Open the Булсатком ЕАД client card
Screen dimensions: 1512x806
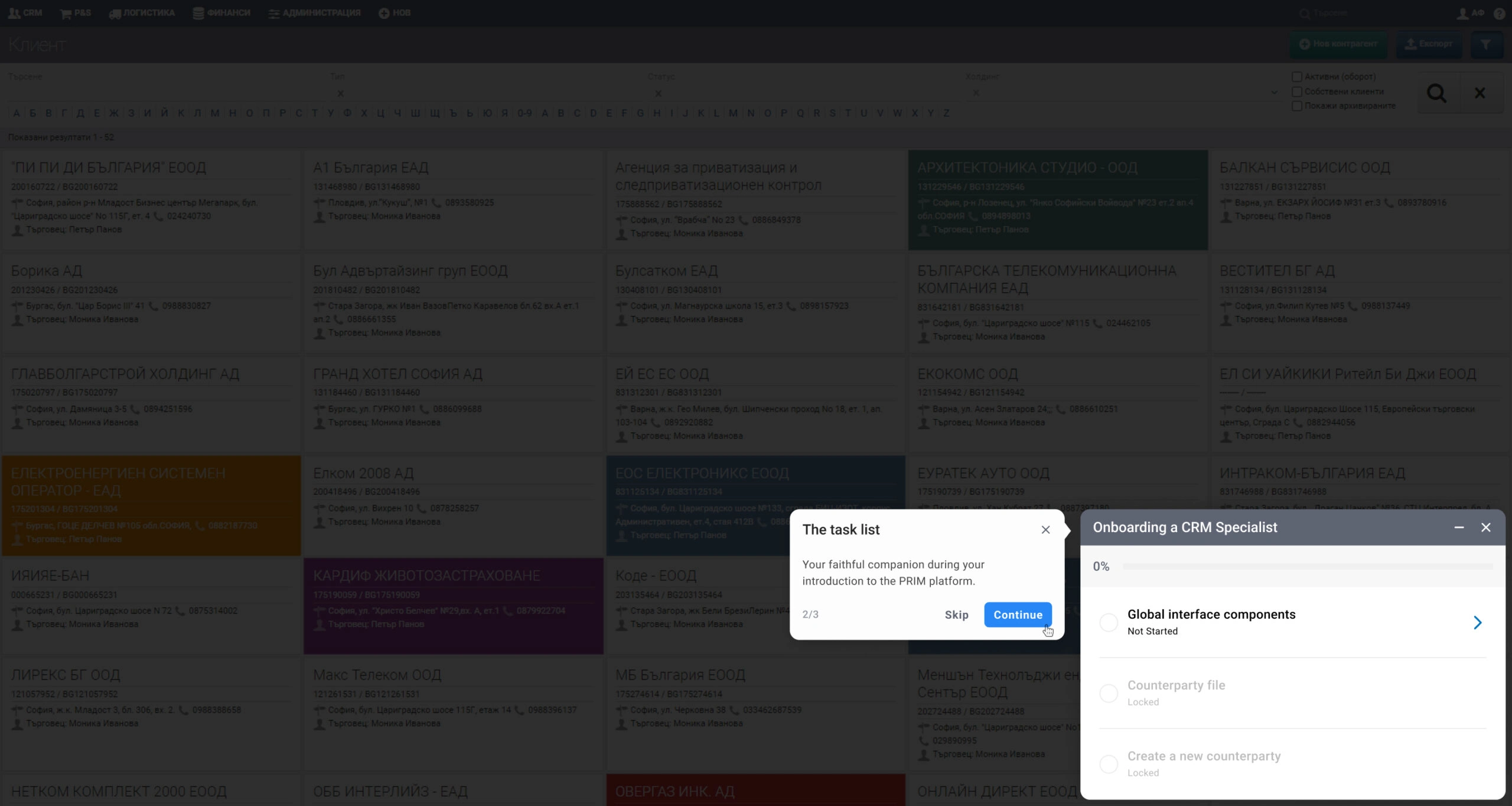click(x=755, y=303)
